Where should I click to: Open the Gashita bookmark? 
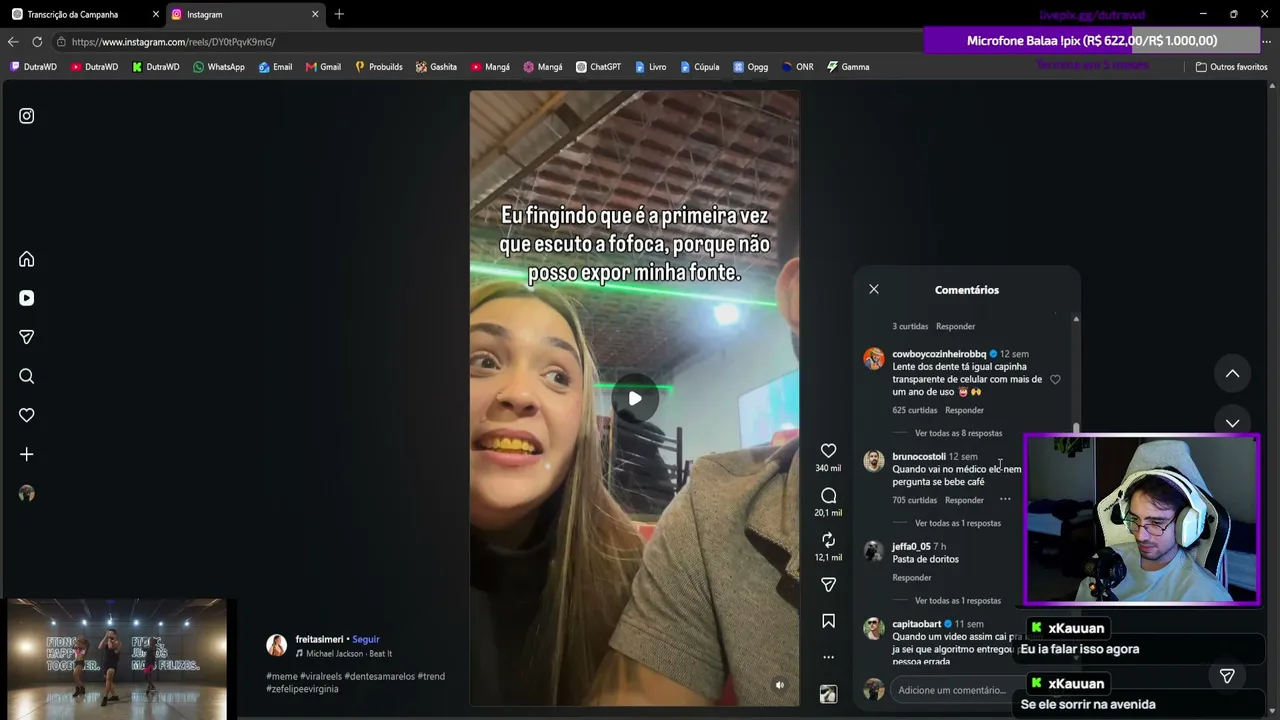point(436,67)
